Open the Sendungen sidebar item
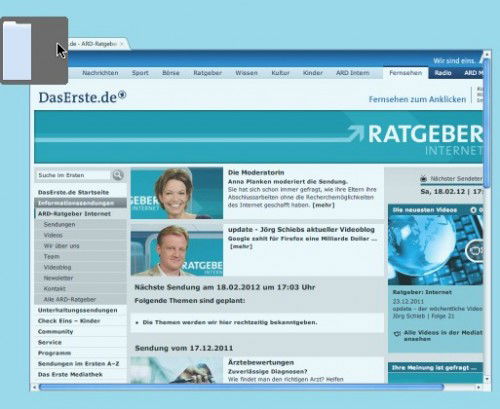The image size is (500, 409). 59,224
